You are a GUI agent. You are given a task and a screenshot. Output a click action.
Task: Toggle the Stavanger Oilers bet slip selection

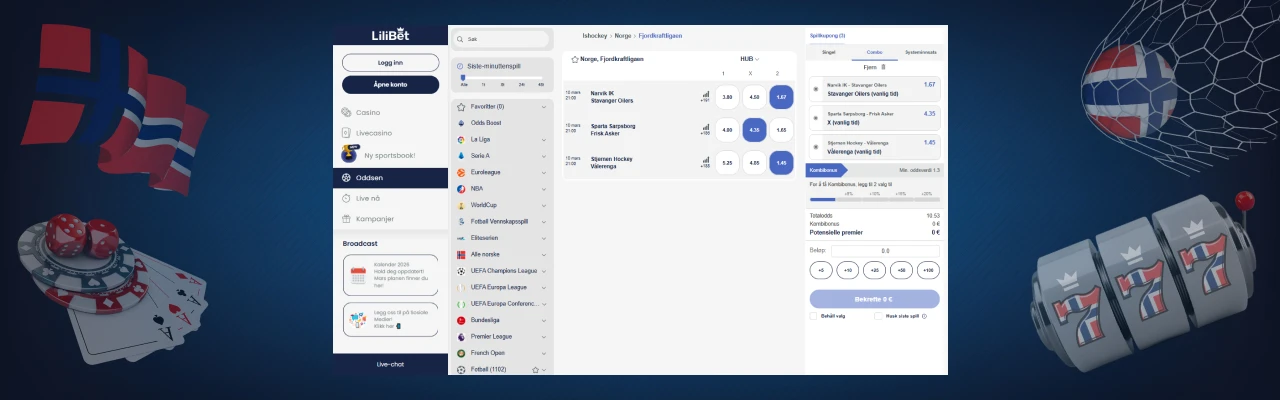pyautogui.click(x=816, y=89)
